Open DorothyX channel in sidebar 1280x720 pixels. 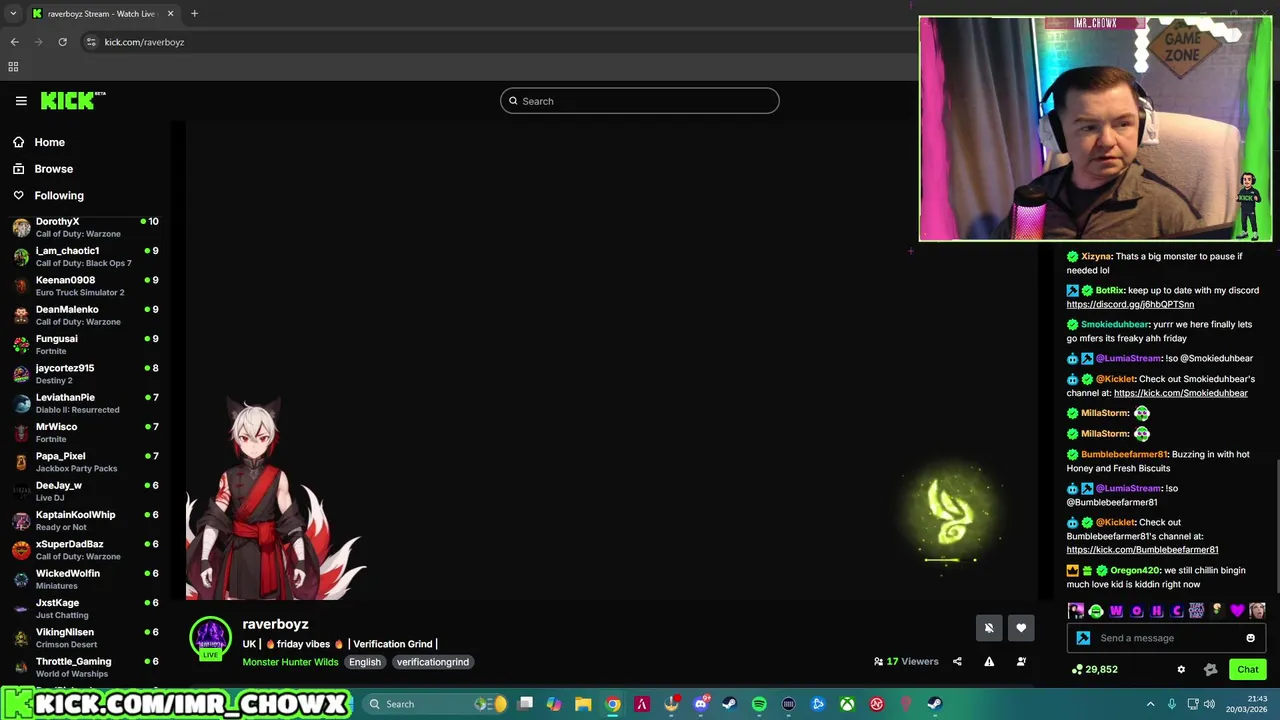[85, 227]
